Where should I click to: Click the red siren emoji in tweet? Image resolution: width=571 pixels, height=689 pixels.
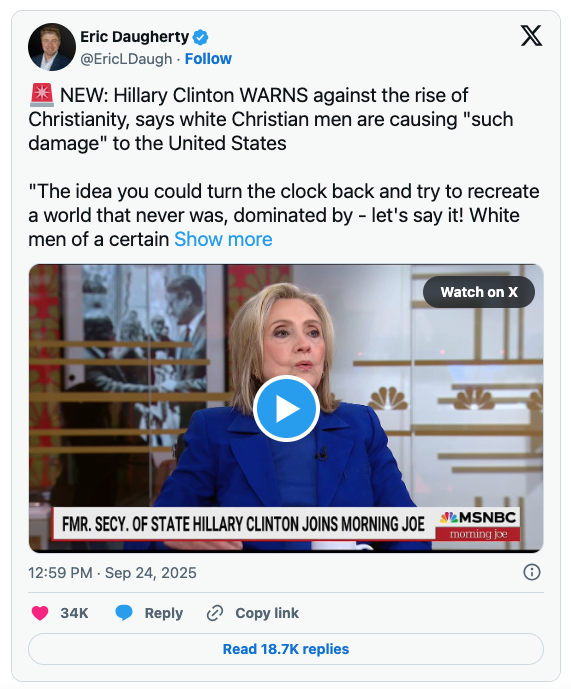point(42,95)
